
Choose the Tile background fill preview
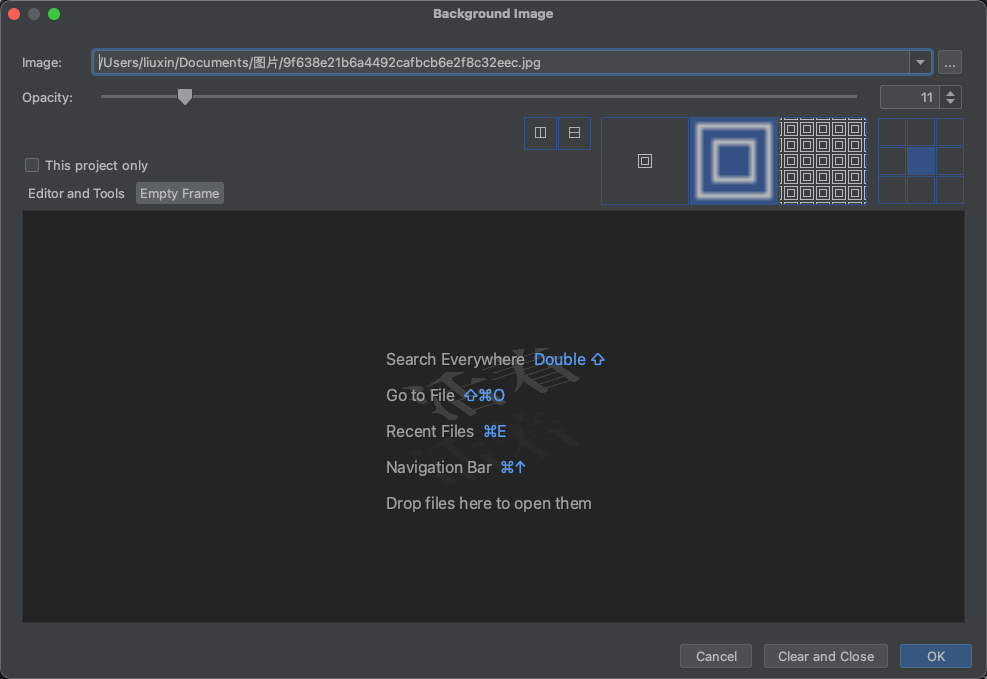(822, 161)
